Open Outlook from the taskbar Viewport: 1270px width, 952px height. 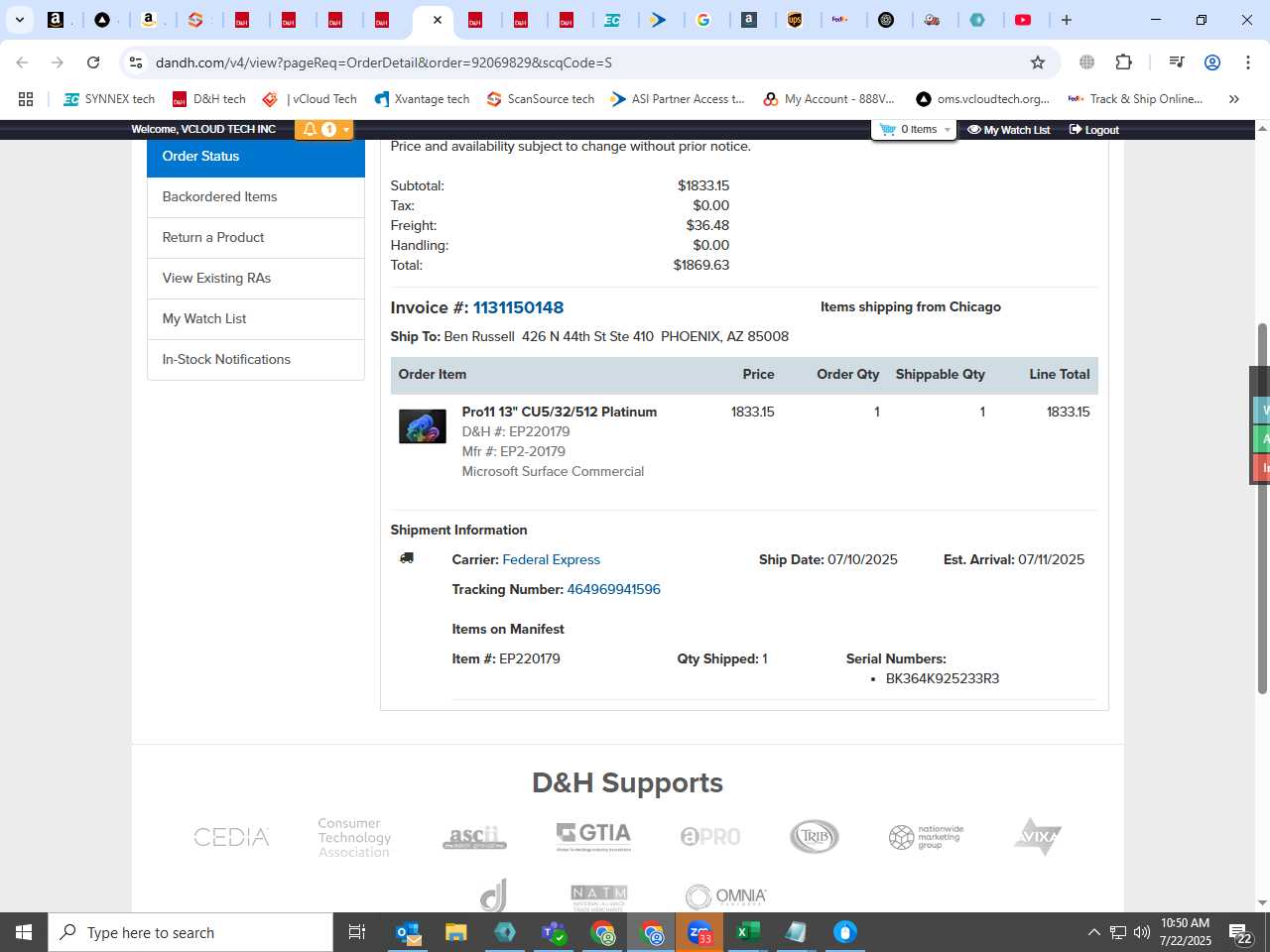(409, 932)
